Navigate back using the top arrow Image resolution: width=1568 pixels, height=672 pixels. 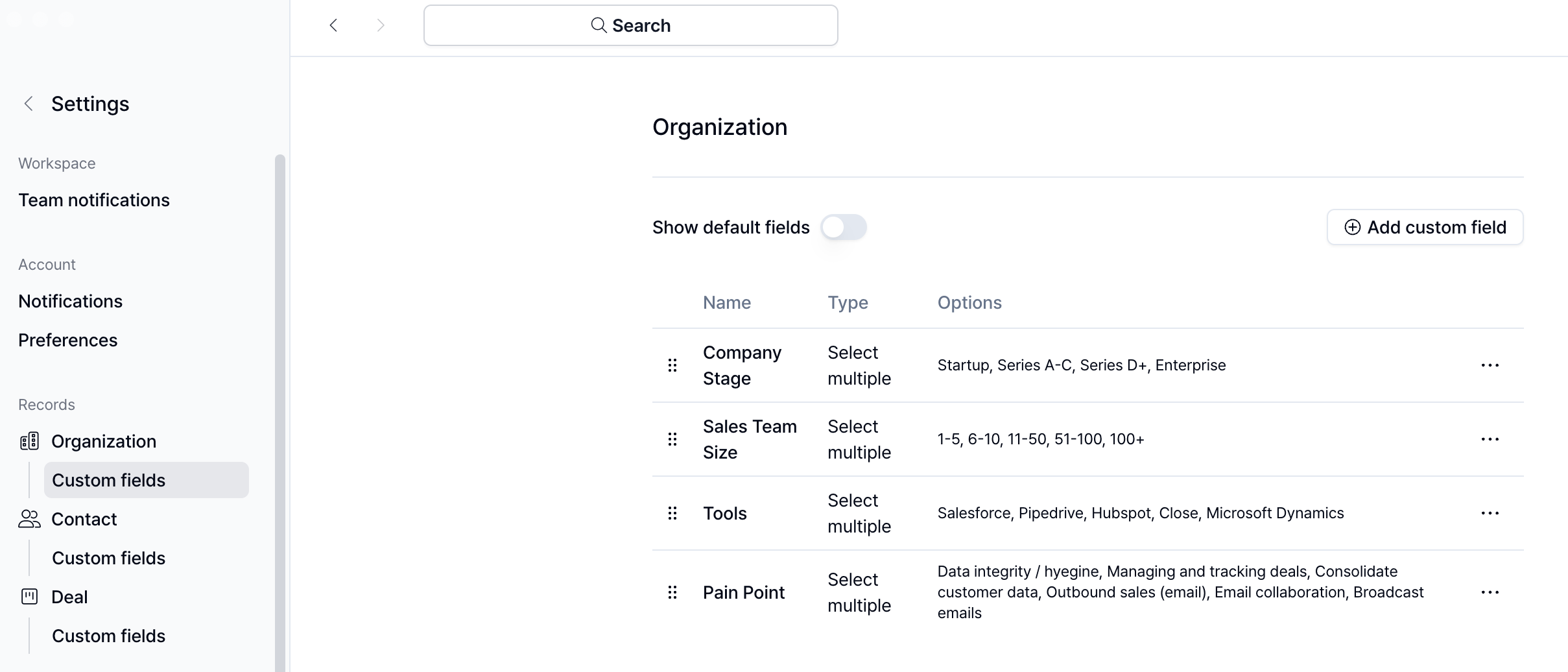click(333, 25)
